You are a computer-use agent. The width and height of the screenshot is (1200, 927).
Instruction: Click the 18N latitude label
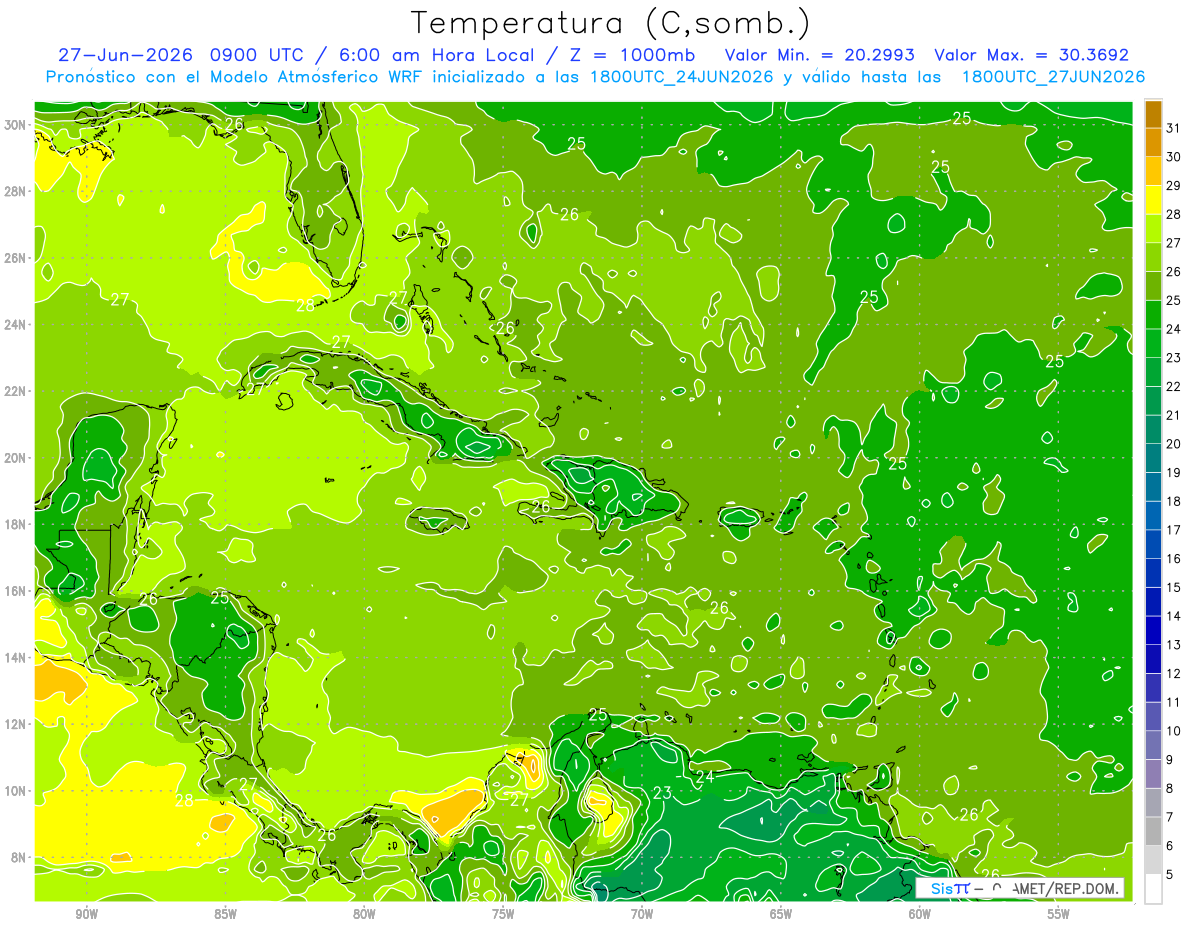[x=17, y=524]
